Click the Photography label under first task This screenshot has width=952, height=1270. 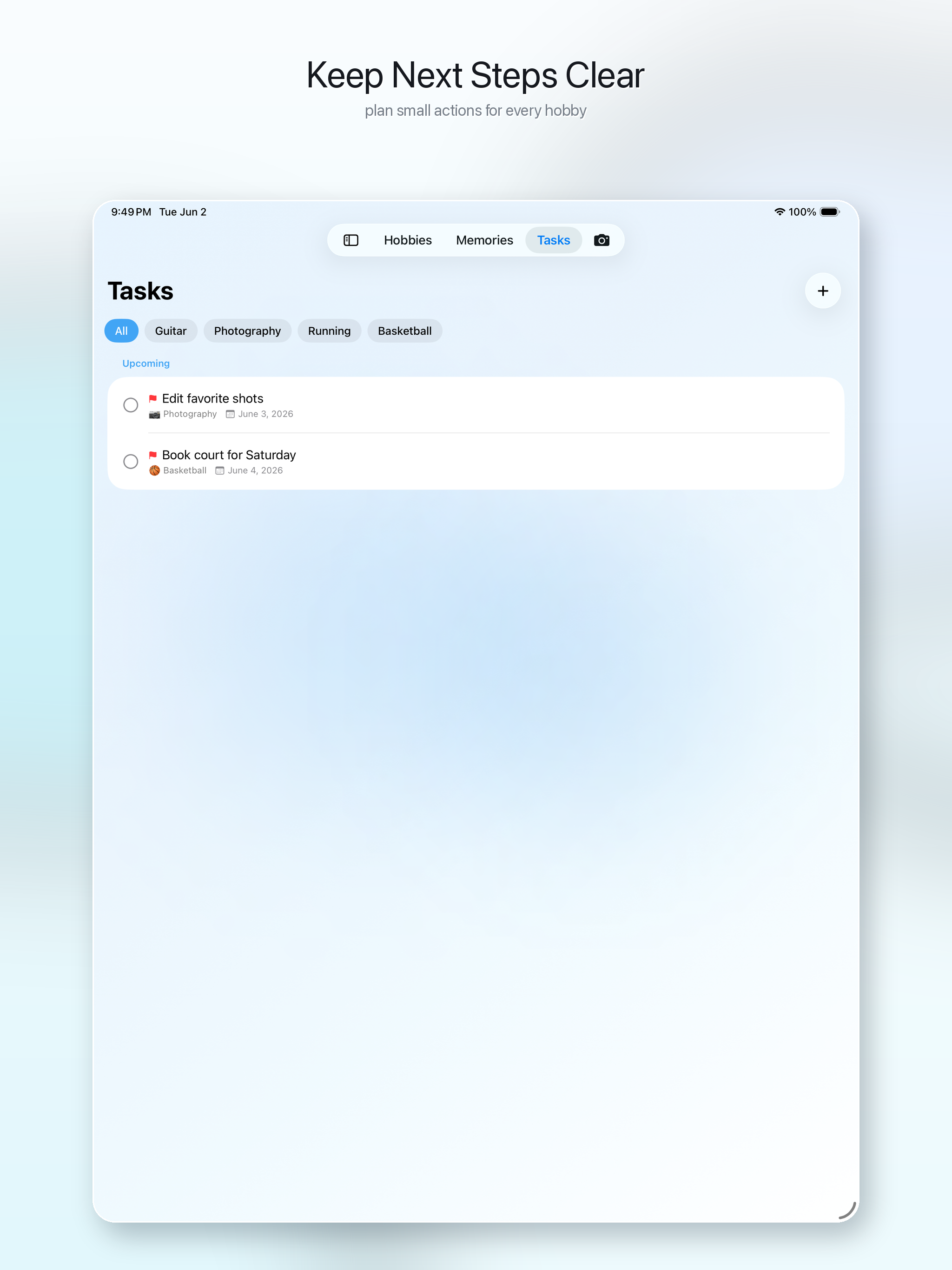coord(190,414)
